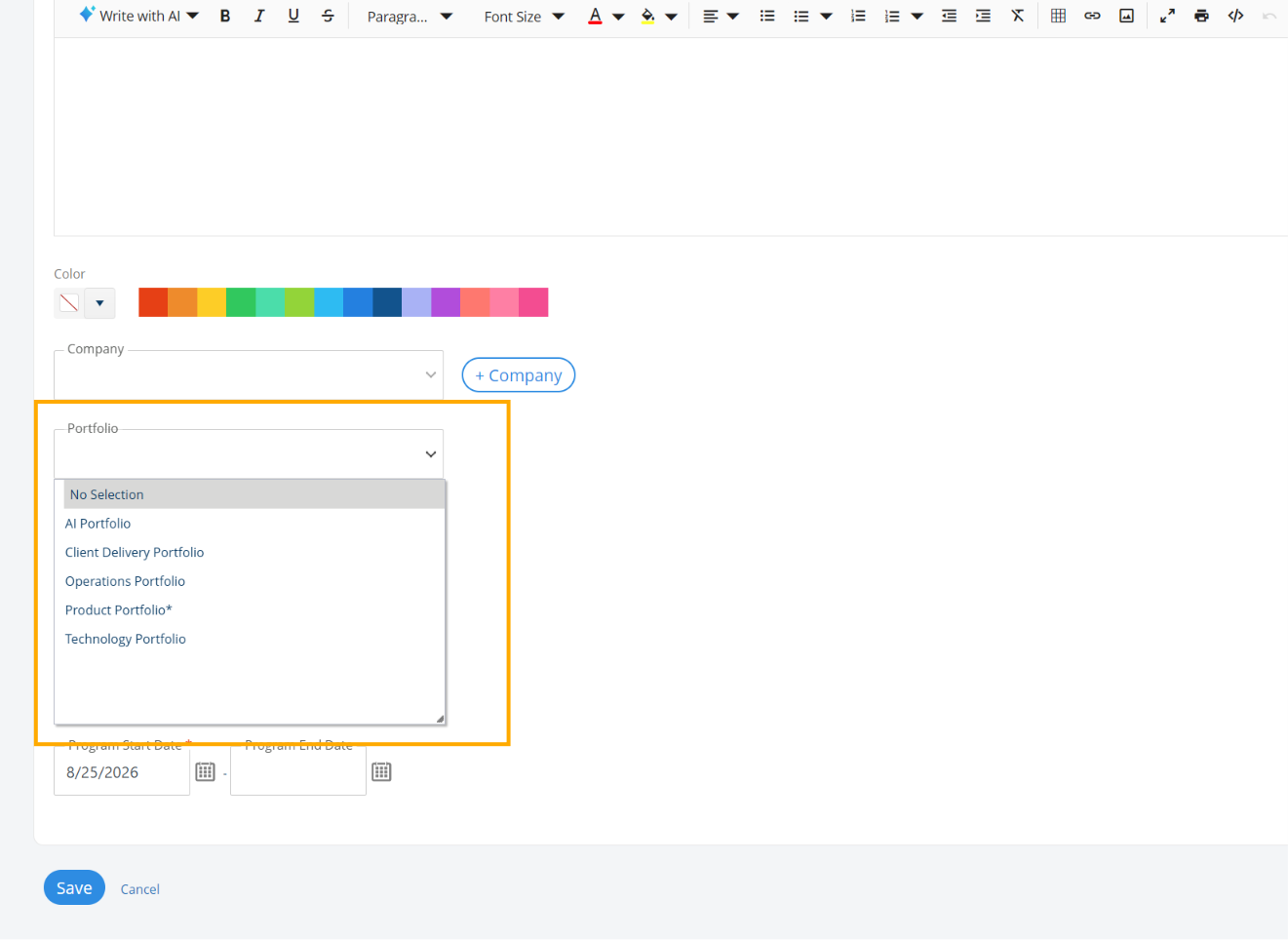This screenshot has height=940, width=1288.
Task: Pick the medium blue color swatch
Action: [x=358, y=302]
